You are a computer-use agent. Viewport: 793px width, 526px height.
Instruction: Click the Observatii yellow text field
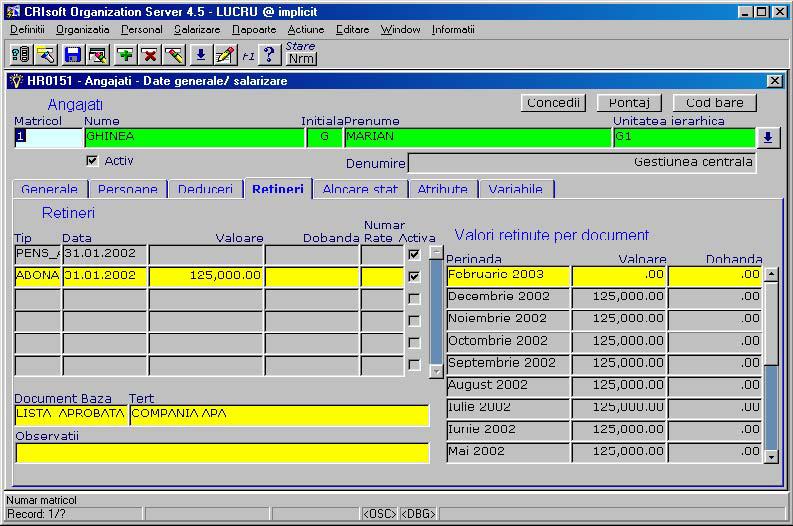[222, 453]
